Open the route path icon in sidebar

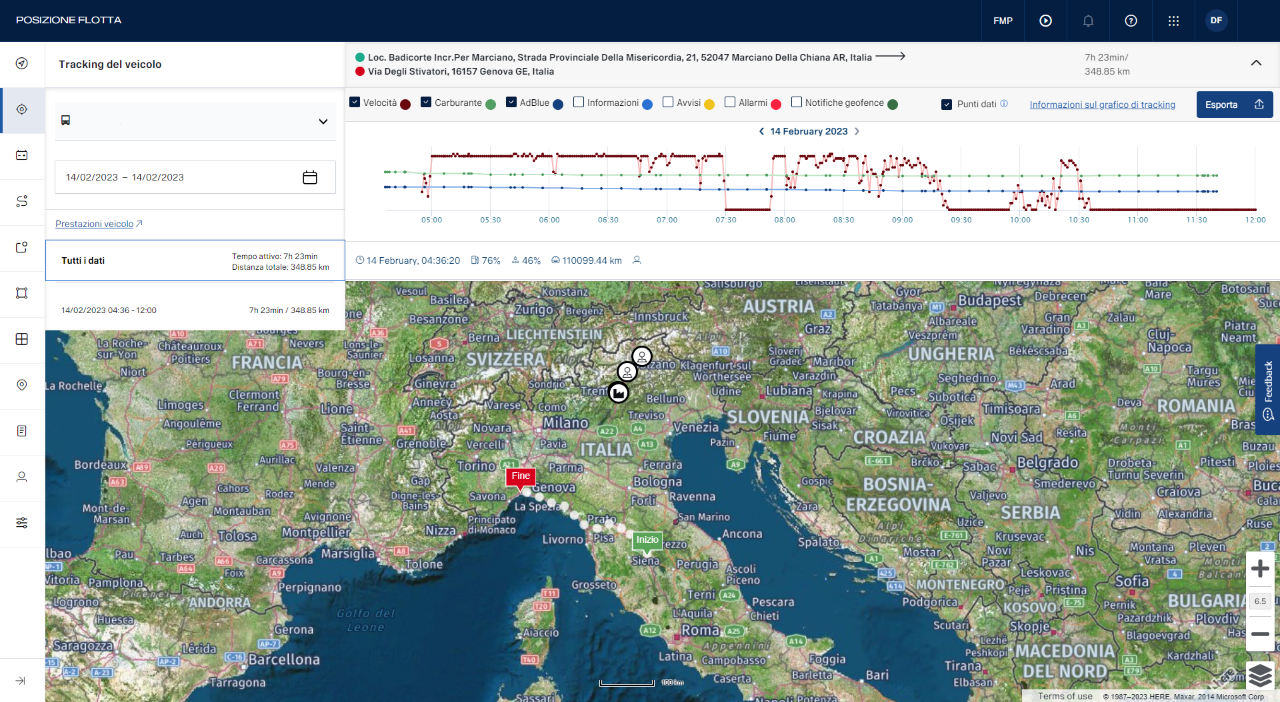point(22,202)
